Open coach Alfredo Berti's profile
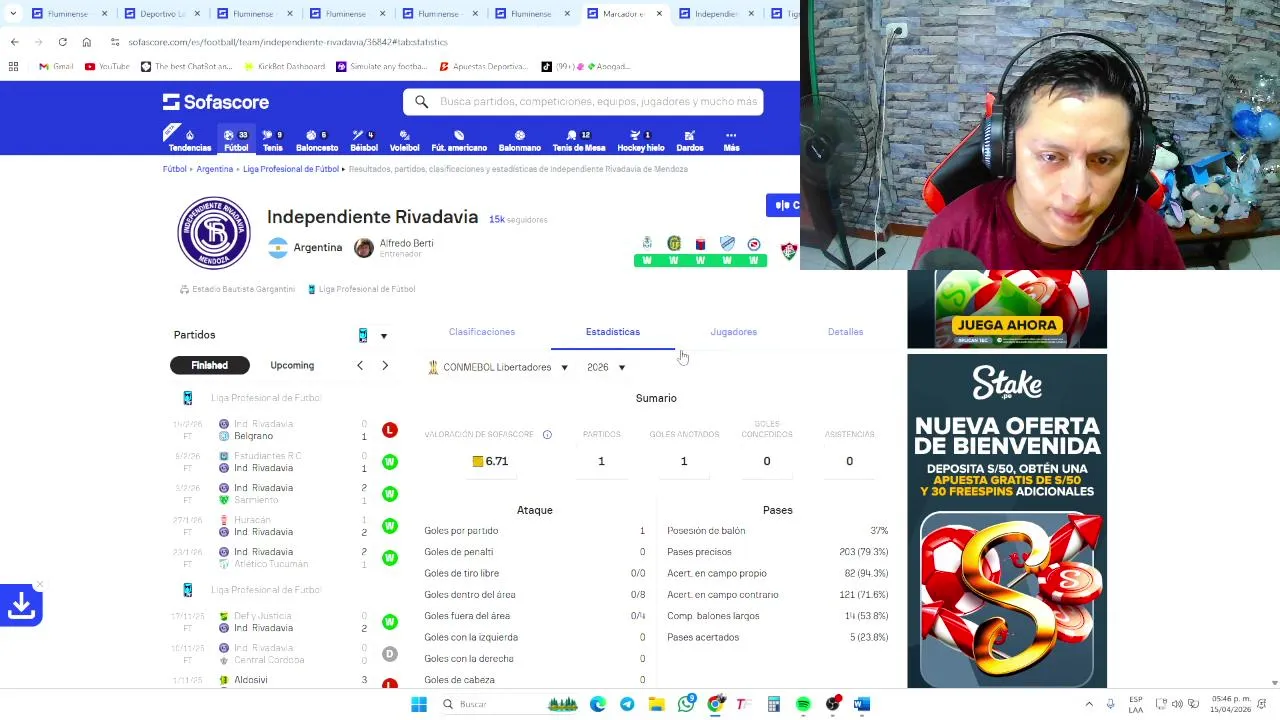This screenshot has width=1280, height=720. 394,247
